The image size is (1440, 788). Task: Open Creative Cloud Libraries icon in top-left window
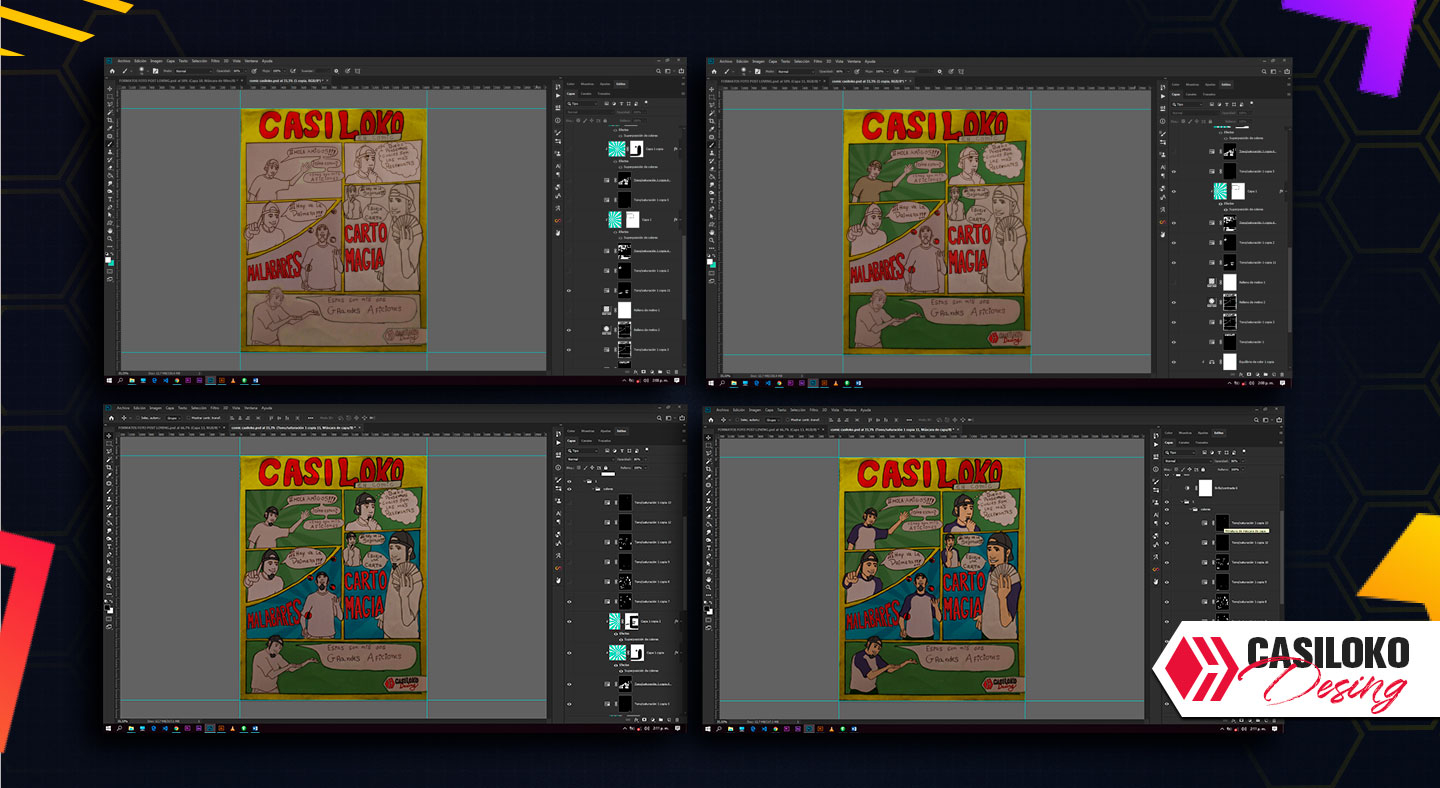click(558, 221)
